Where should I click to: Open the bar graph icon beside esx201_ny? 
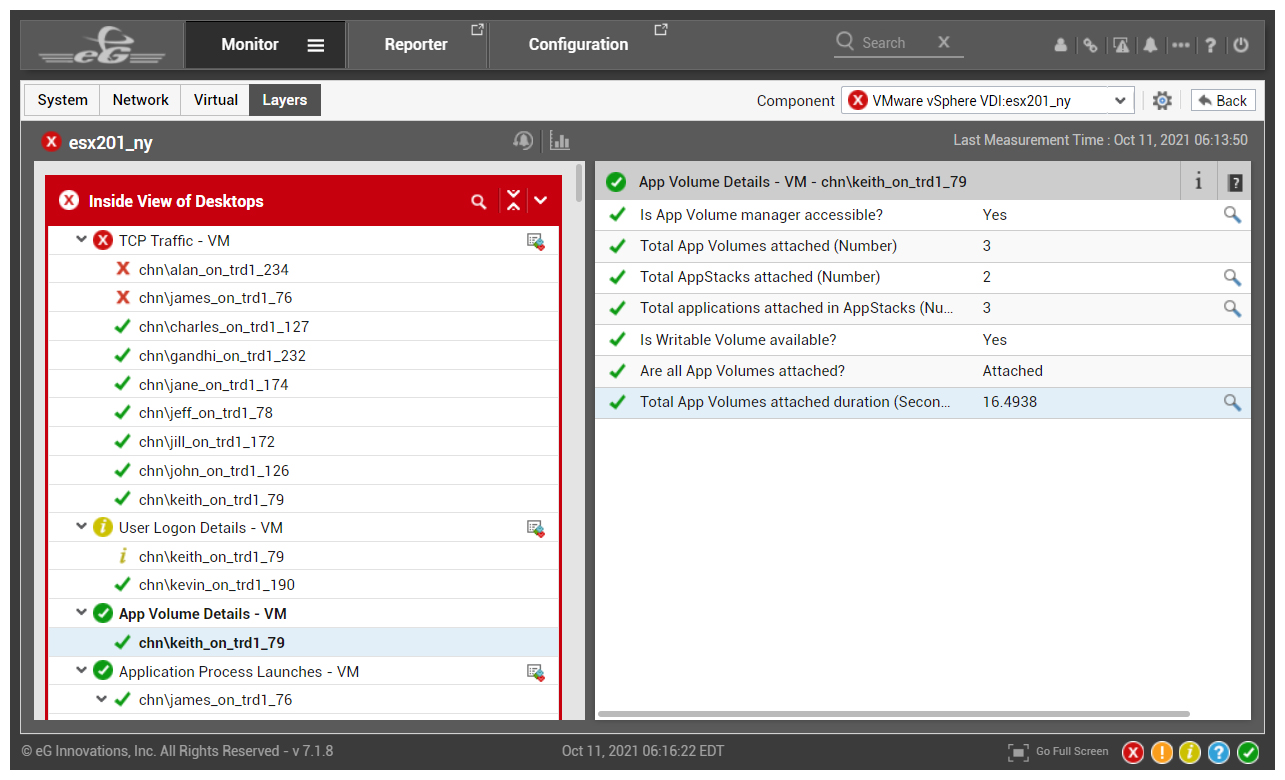pyautogui.click(x=560, y=141)
